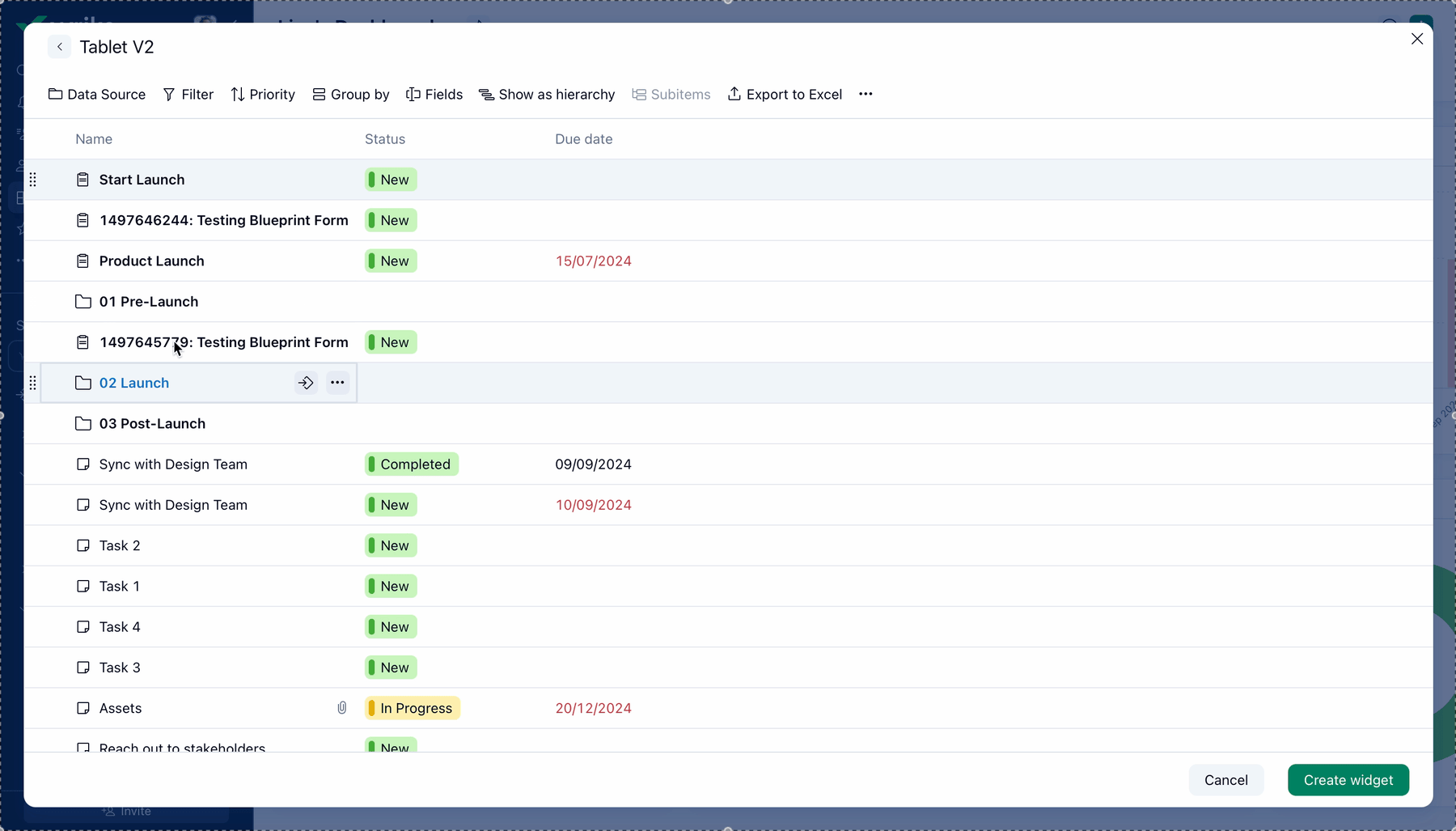This screenshot has width=1456, height=831.
Task: Sort by the Due date column header
Action: (x=584, y=139)
